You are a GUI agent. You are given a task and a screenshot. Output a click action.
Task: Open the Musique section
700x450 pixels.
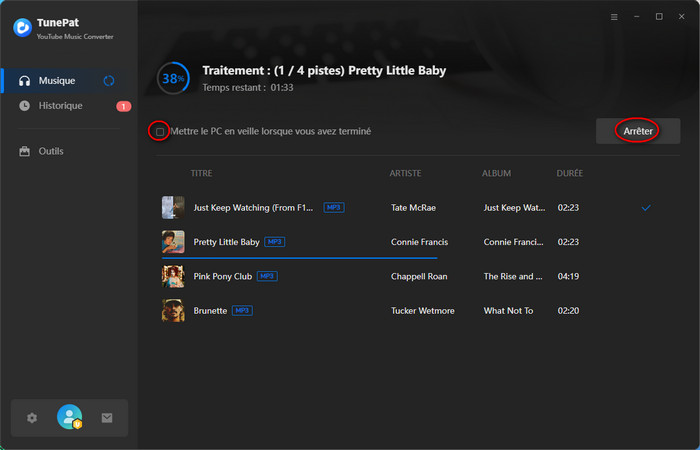[67, 81]
